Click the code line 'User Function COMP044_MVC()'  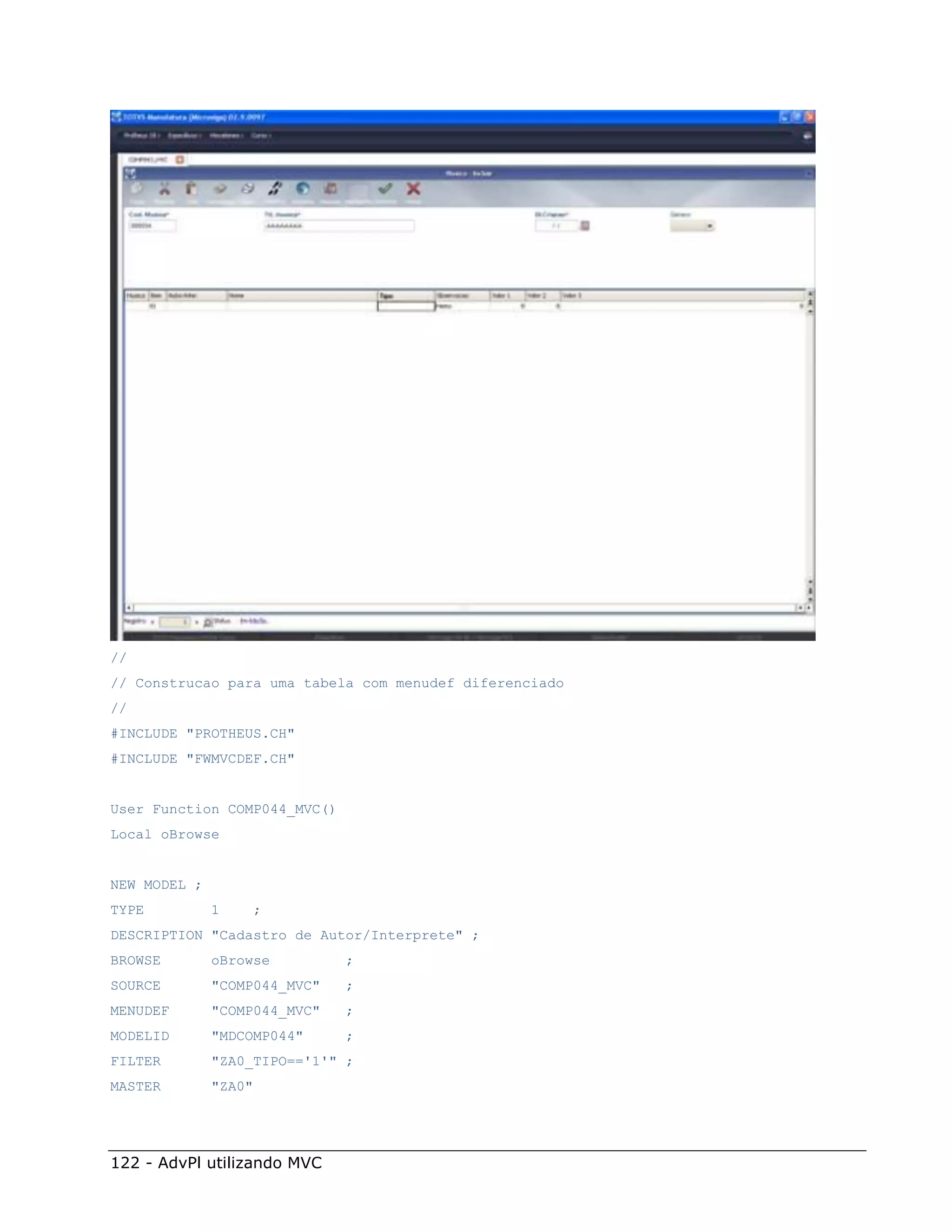[223, 810]
